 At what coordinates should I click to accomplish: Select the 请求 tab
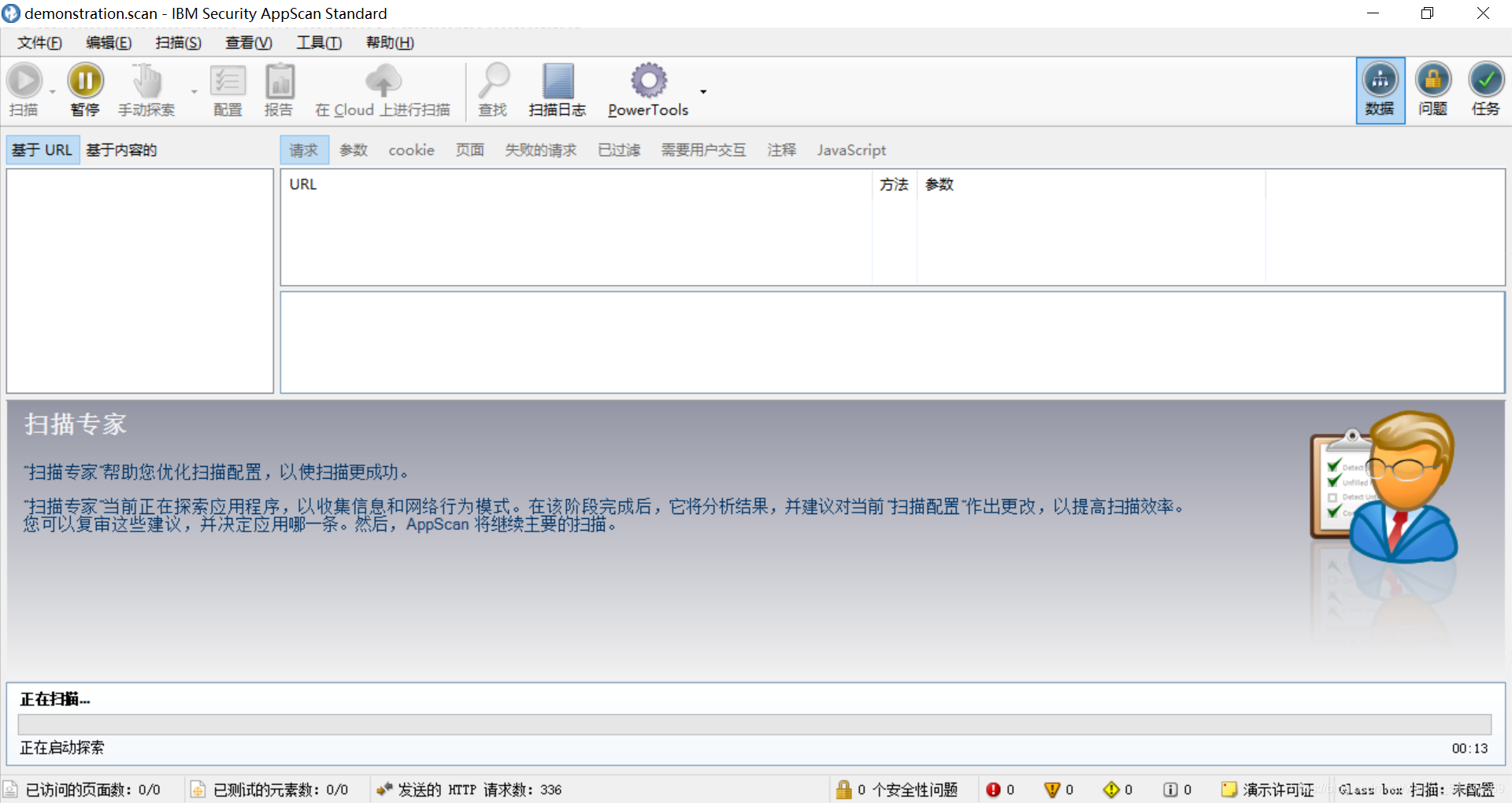point(304,150)
